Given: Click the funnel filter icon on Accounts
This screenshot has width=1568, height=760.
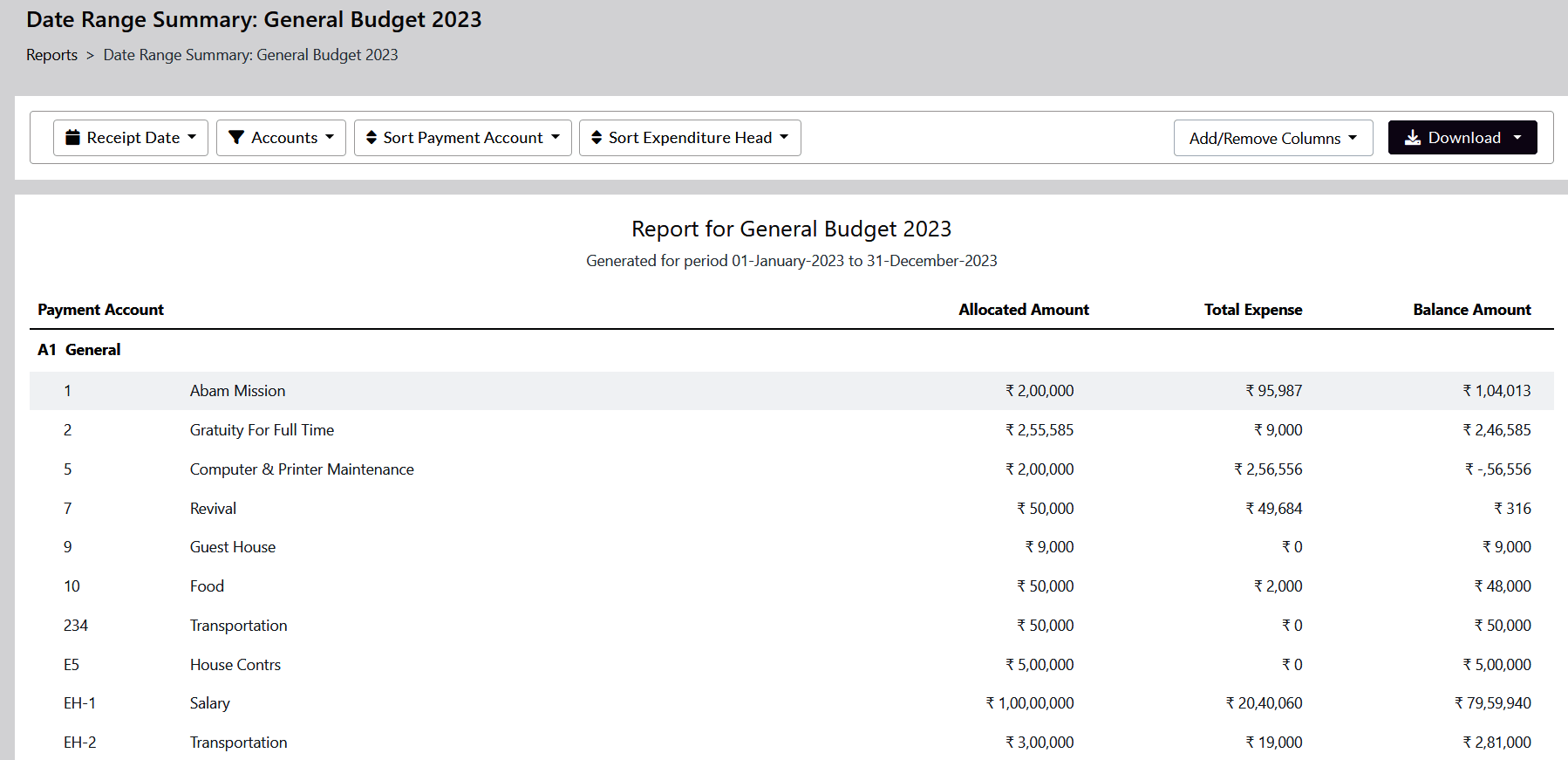Looking at the screenshot, I should click(x=235, y=138).
